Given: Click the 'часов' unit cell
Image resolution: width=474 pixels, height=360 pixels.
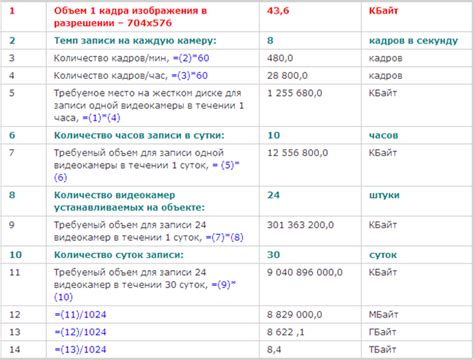Looking at the screenshot, I should [383, 135].
